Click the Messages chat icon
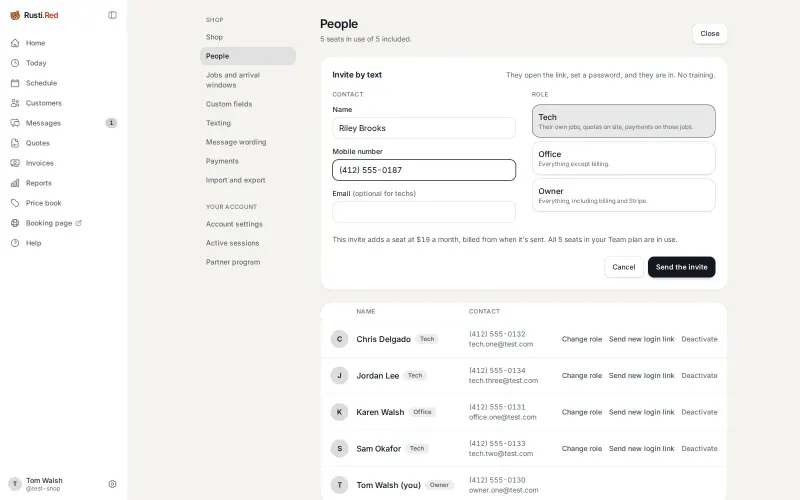This screenshot has width=800, height=500. [x=15, y=123]
